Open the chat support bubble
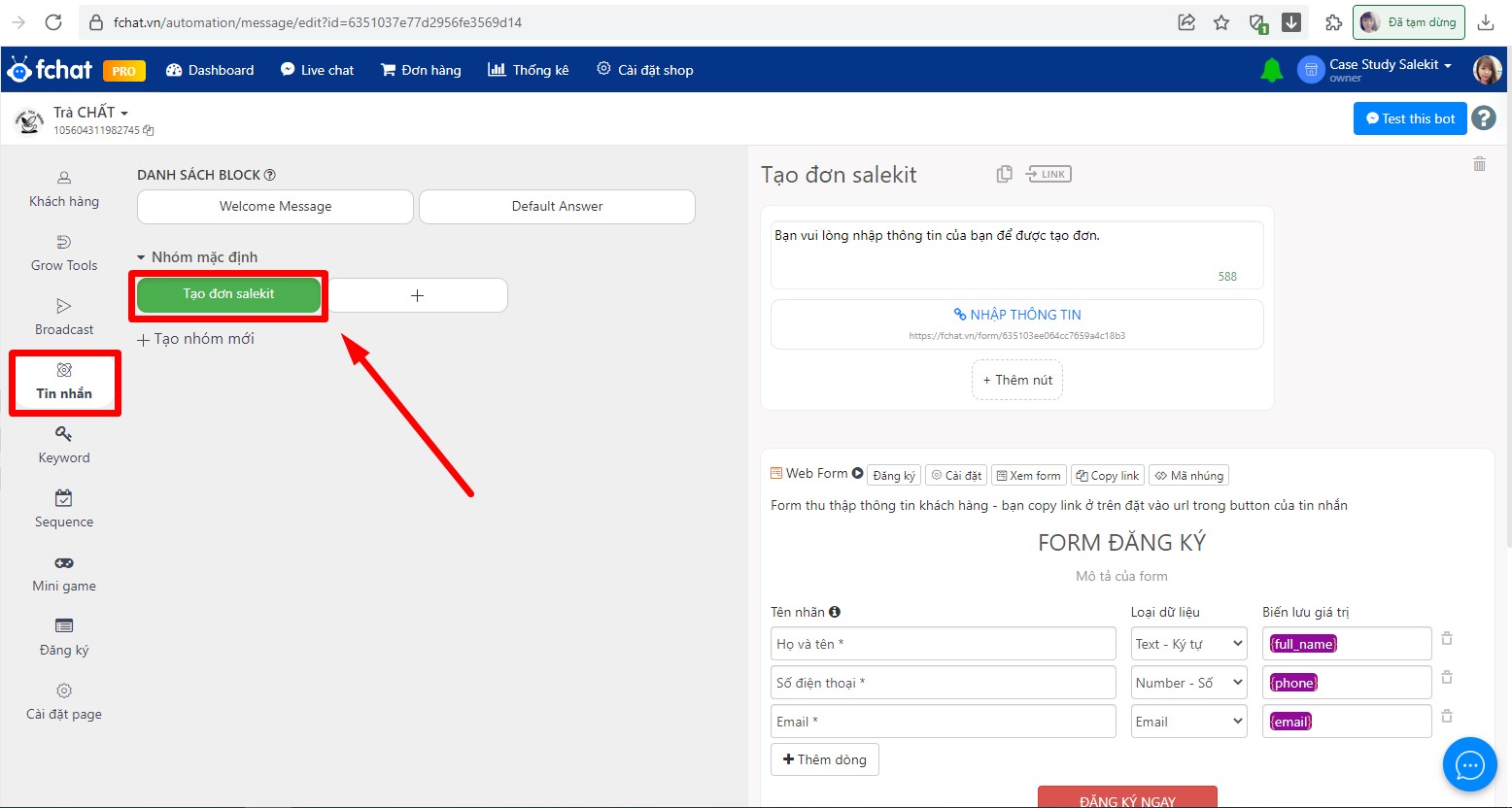 point(1470,765)
